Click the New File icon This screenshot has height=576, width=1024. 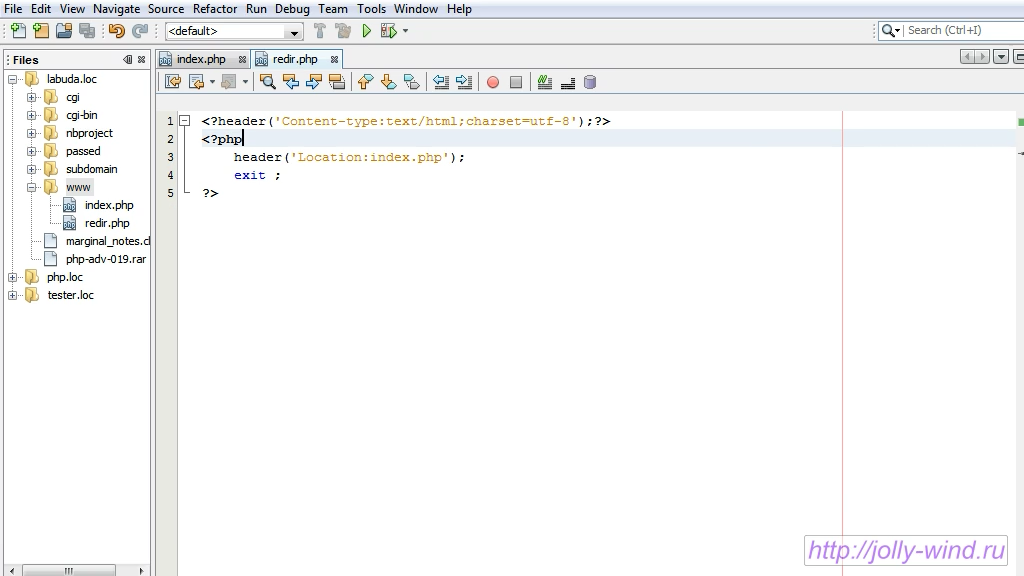point(18,31)
